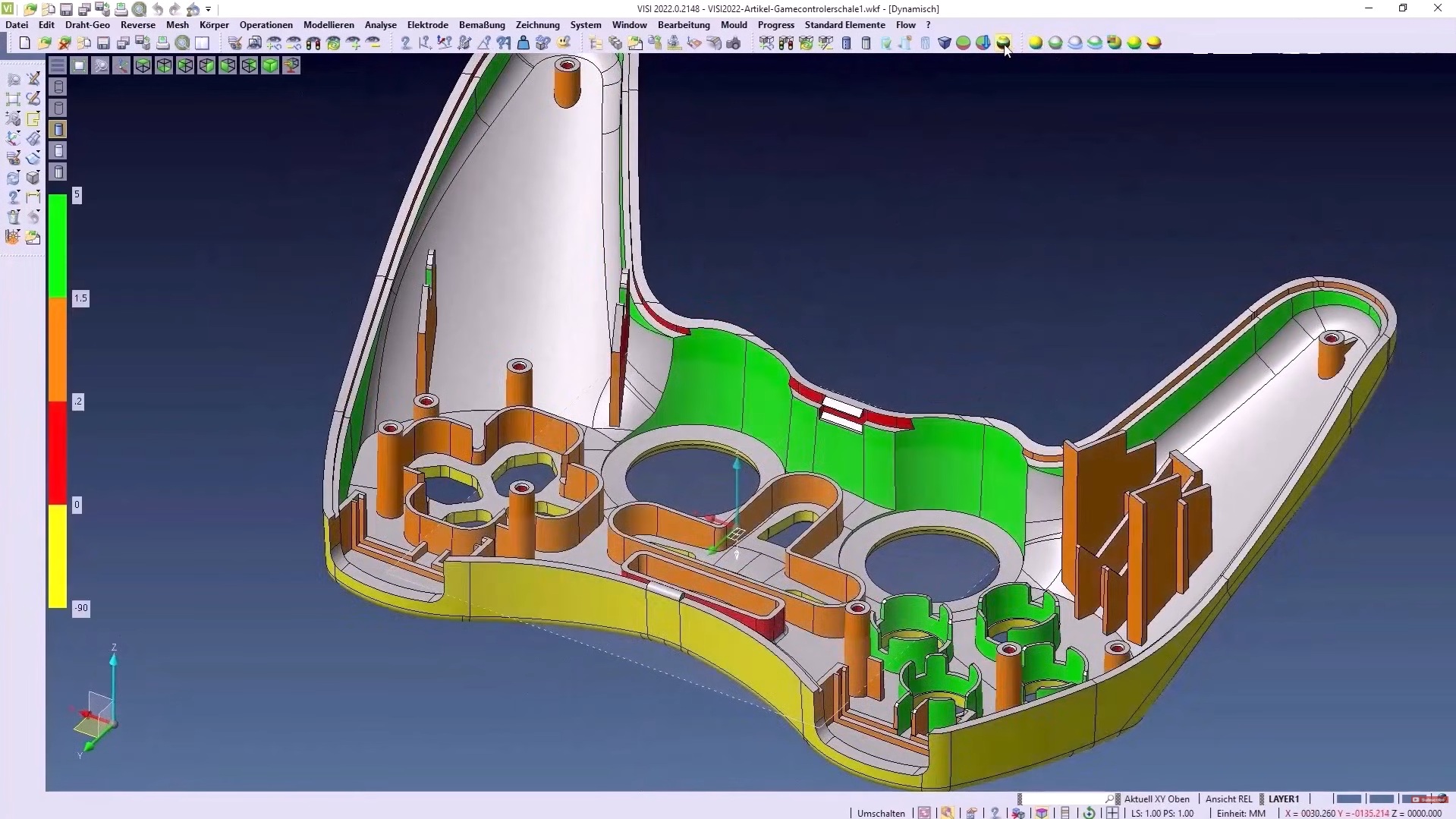Image resolution: width=1456 pixels, height=819 pixels.
Task: Click the Einheit: MM unit label
Action: tap(1241, 813)
